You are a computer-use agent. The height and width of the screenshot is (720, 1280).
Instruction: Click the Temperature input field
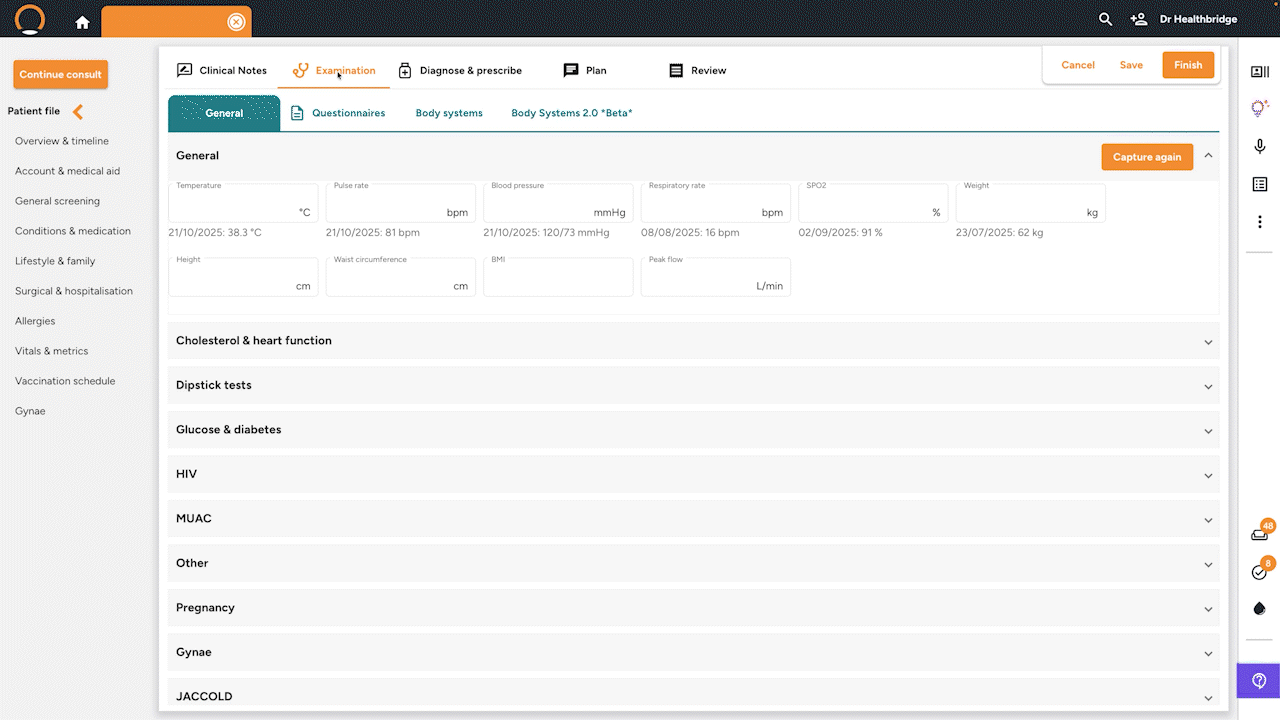click(x=243, y=203)
